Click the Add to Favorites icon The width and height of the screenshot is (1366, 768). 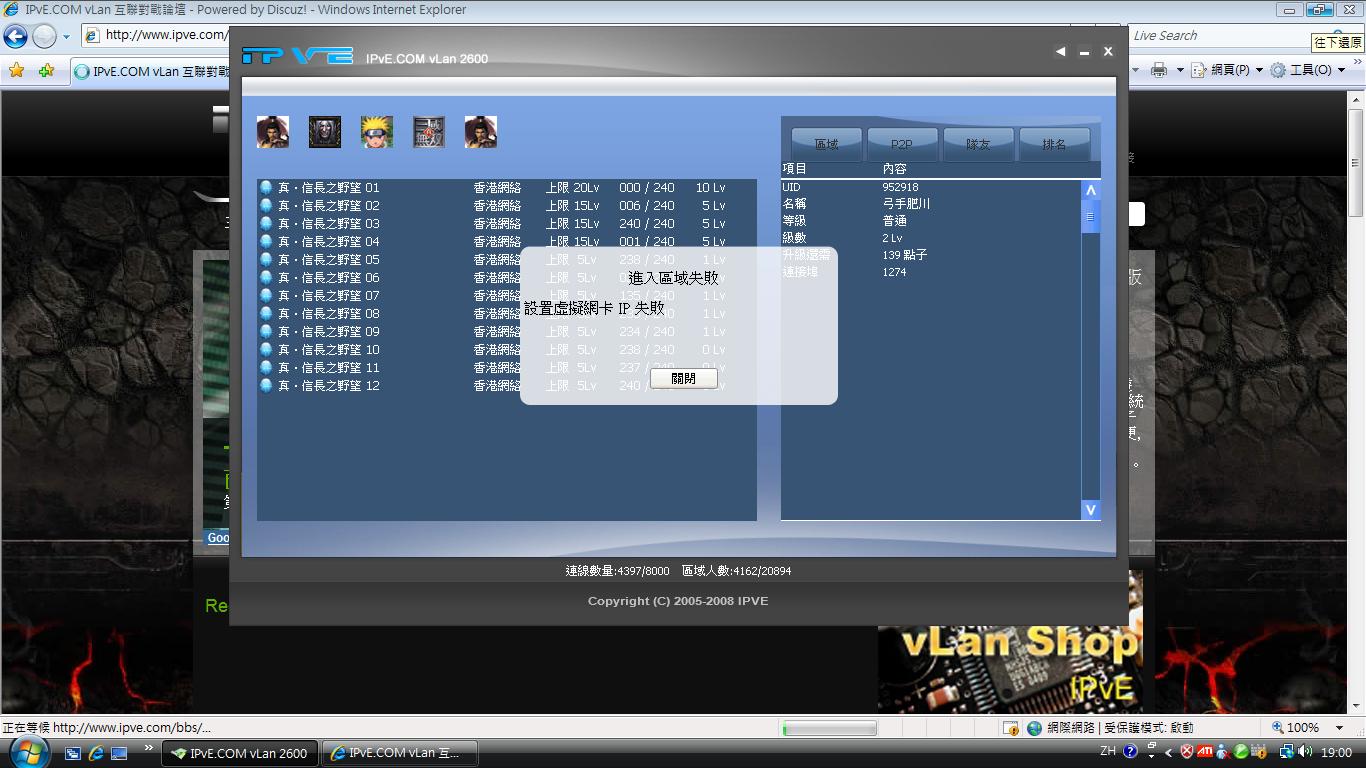click(46, 71)
